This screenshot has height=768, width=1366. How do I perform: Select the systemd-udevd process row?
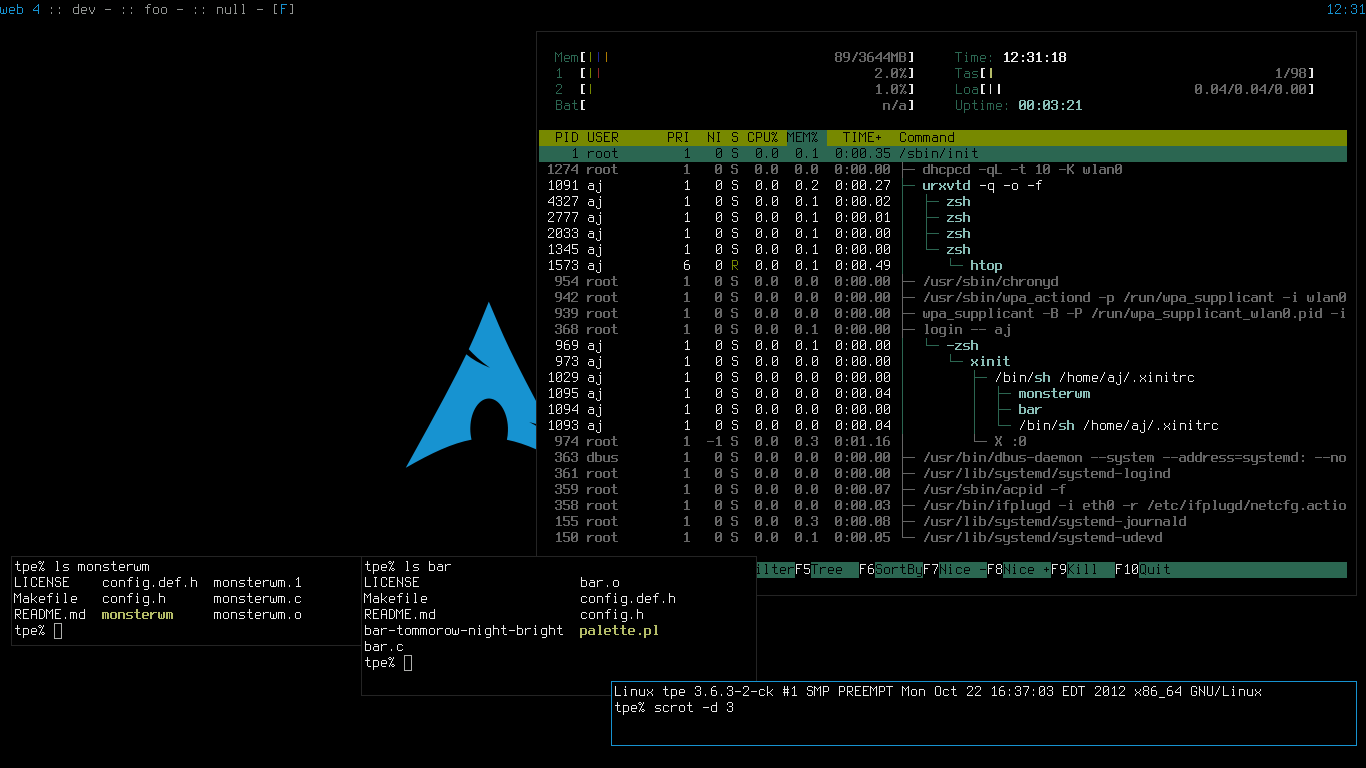point(943,538)
